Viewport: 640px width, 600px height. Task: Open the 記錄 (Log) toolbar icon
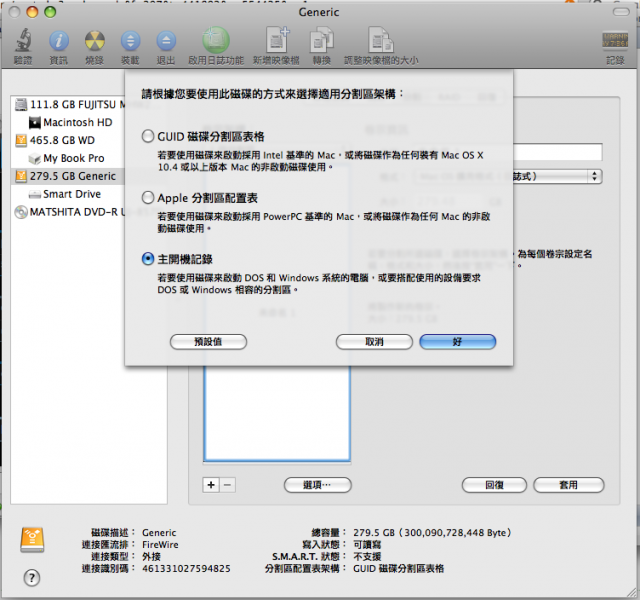click(615, 41)
